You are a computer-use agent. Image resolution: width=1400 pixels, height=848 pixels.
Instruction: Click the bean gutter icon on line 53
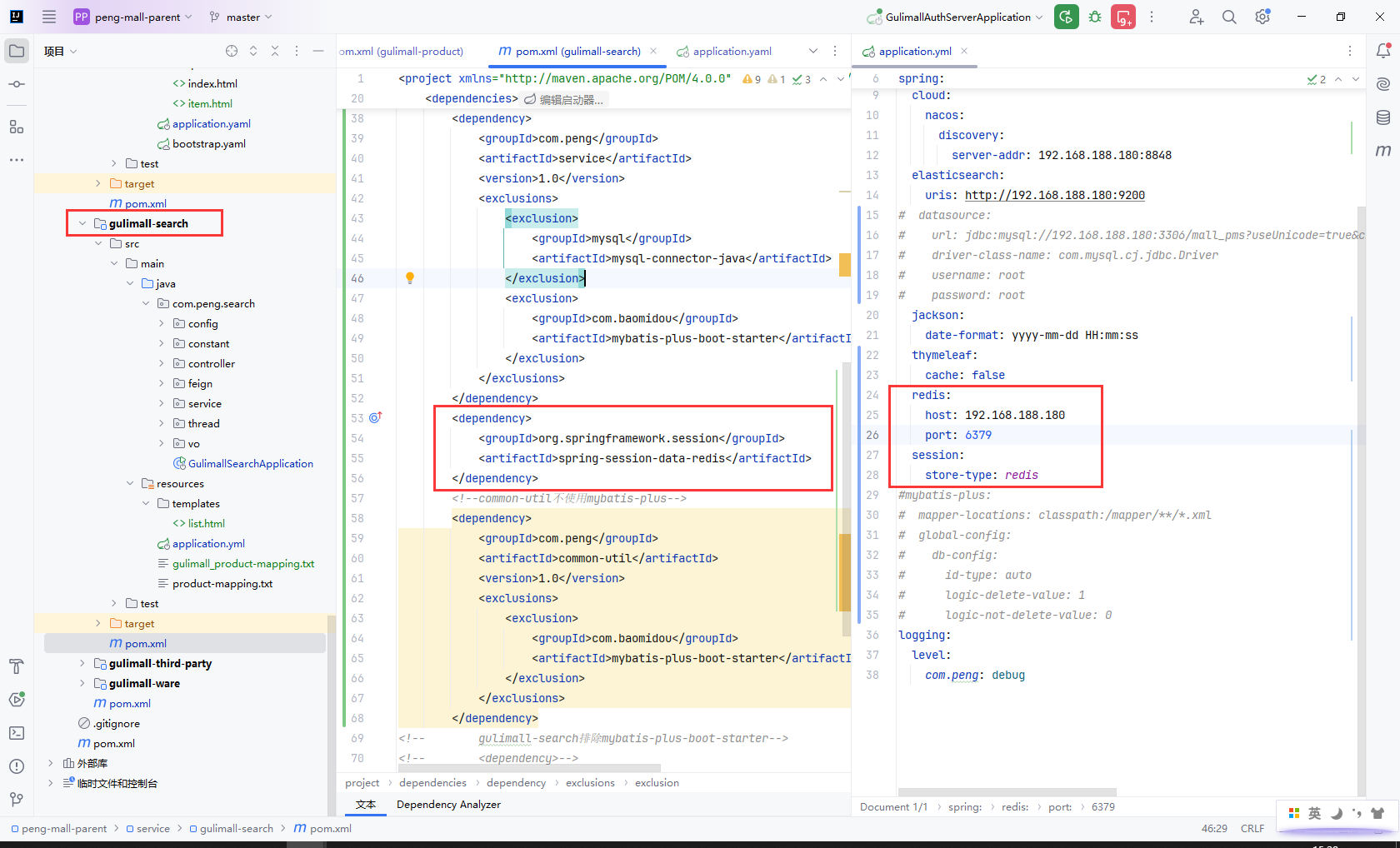coord(375,417)
